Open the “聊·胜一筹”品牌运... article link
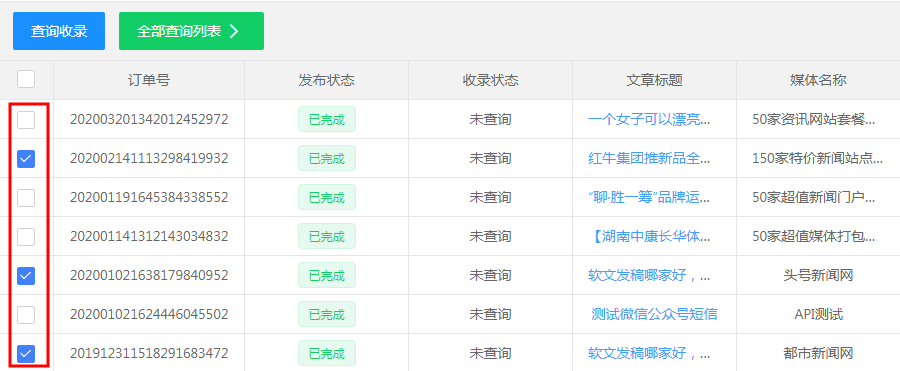The image size is (900, 371). [649, 198]
